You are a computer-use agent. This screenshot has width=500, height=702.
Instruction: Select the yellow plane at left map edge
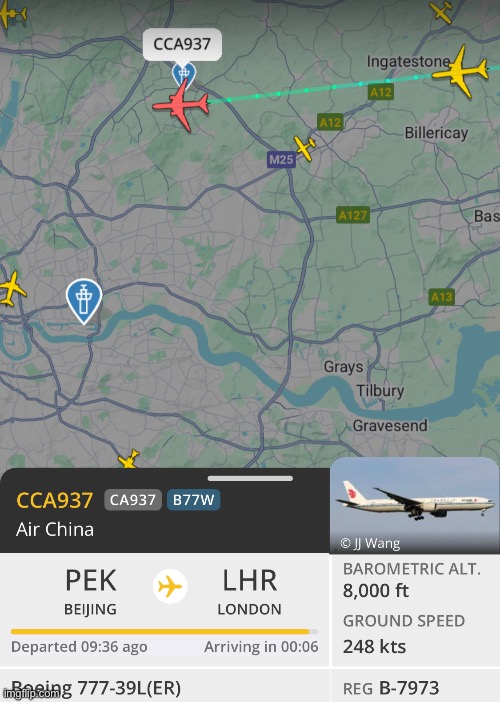point(11,289)
